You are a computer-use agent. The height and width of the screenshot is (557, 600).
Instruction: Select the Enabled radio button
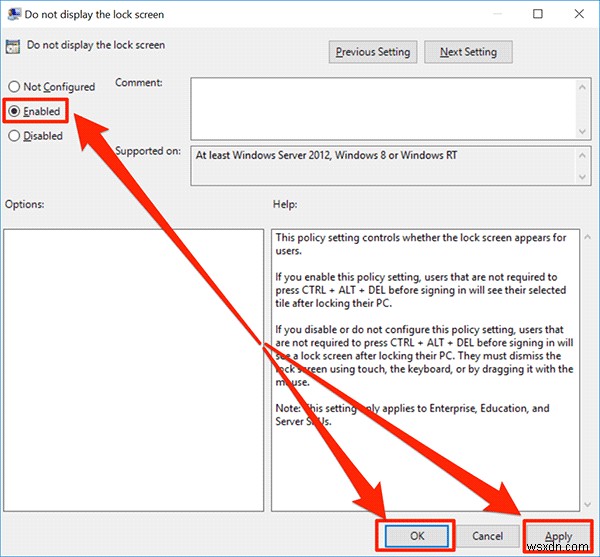pyautogui.click(x=14, y=111)
